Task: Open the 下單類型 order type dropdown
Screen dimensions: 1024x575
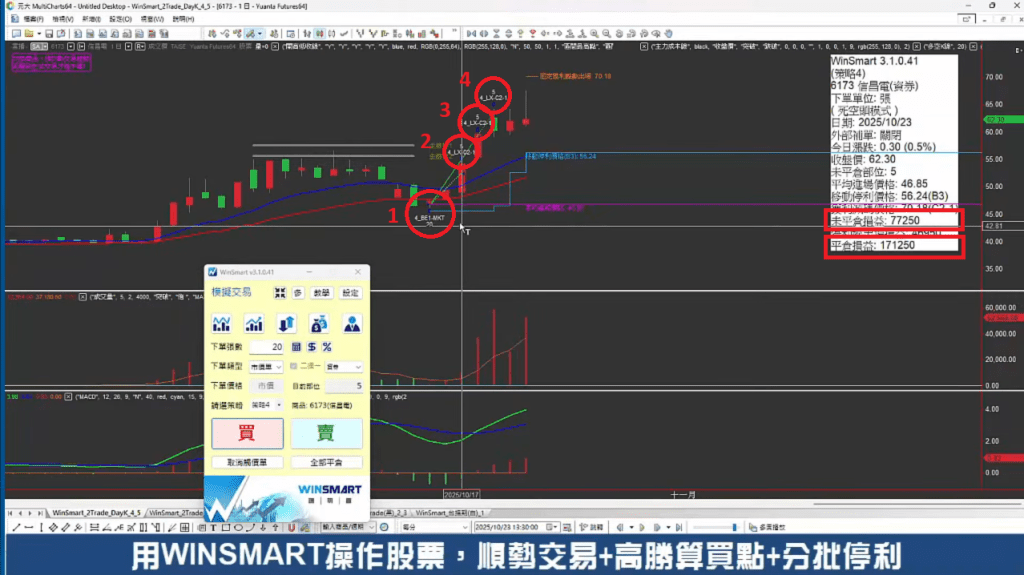Action: [x=264, y=367]
